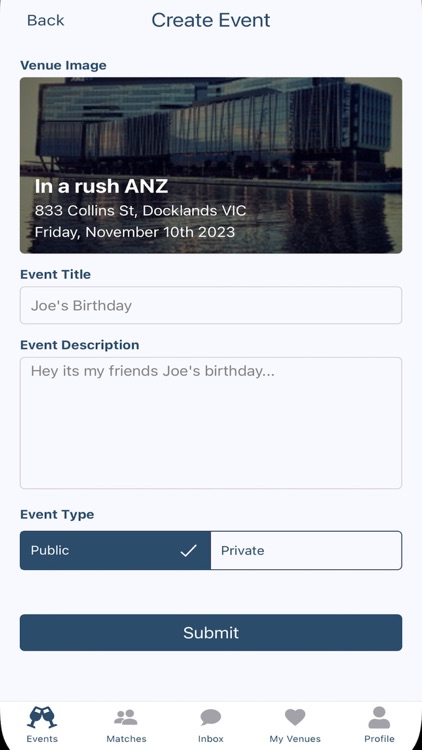Tap the Friday, November 10th 2023 date

tap(135, 232)
